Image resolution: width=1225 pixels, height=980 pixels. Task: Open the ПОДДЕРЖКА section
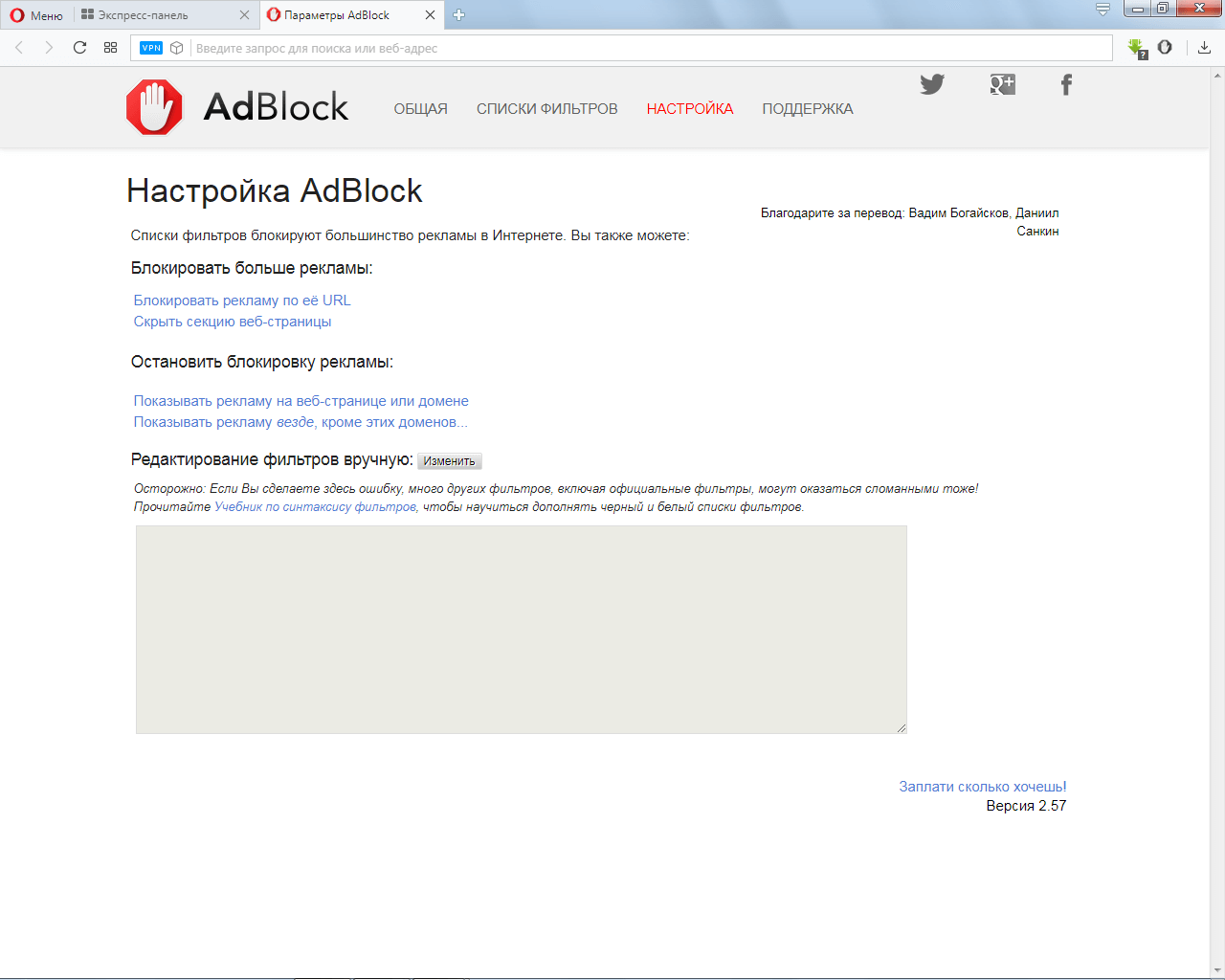tap(808, 109)
